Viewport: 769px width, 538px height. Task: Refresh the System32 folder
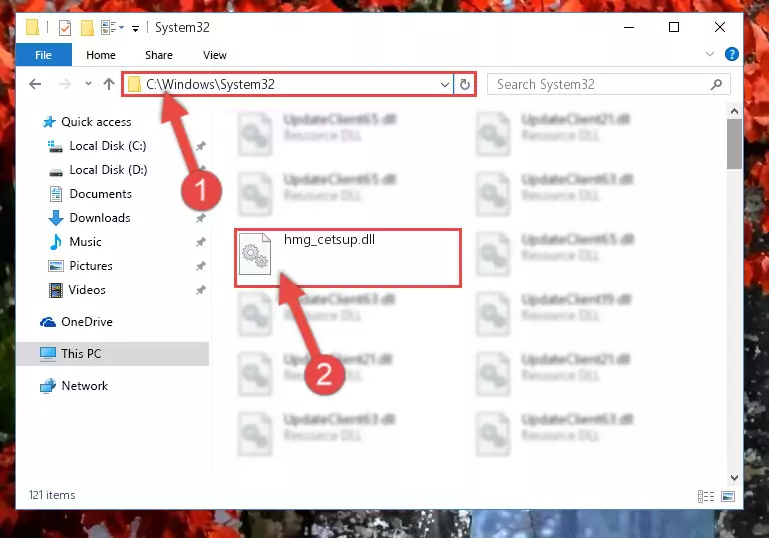464,84
